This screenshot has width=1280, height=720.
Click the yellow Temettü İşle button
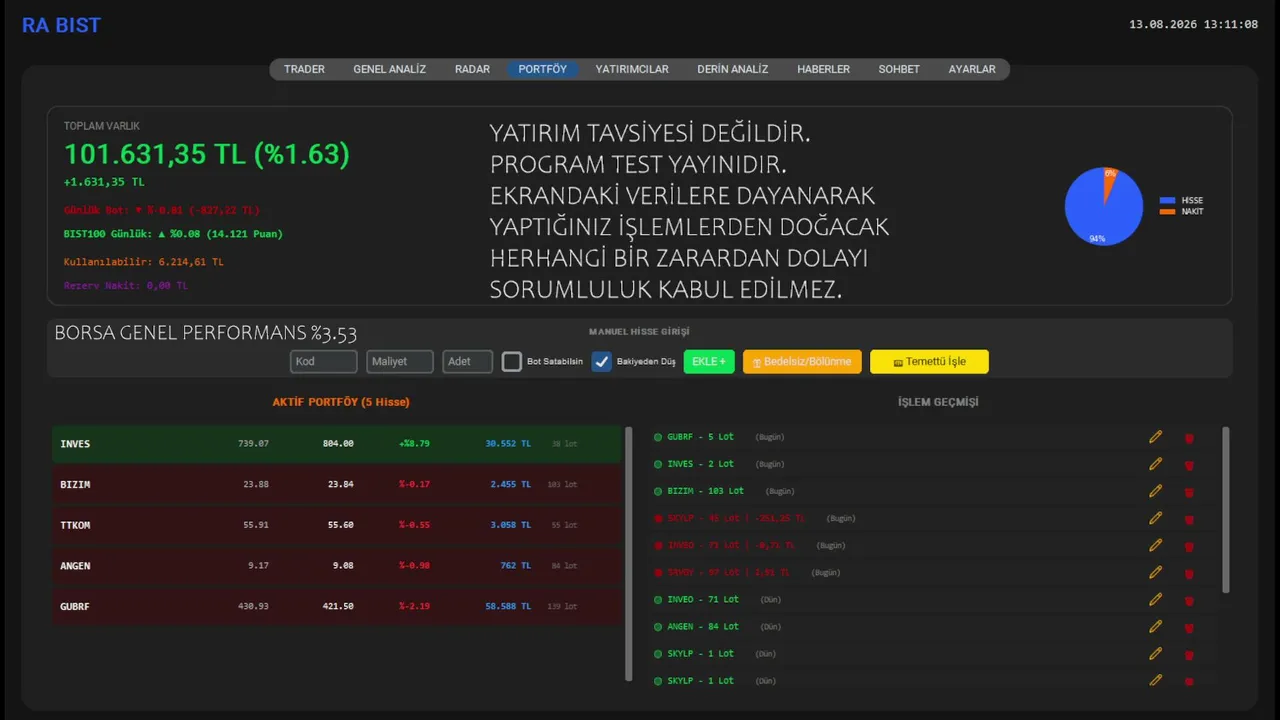coord(929,361)
